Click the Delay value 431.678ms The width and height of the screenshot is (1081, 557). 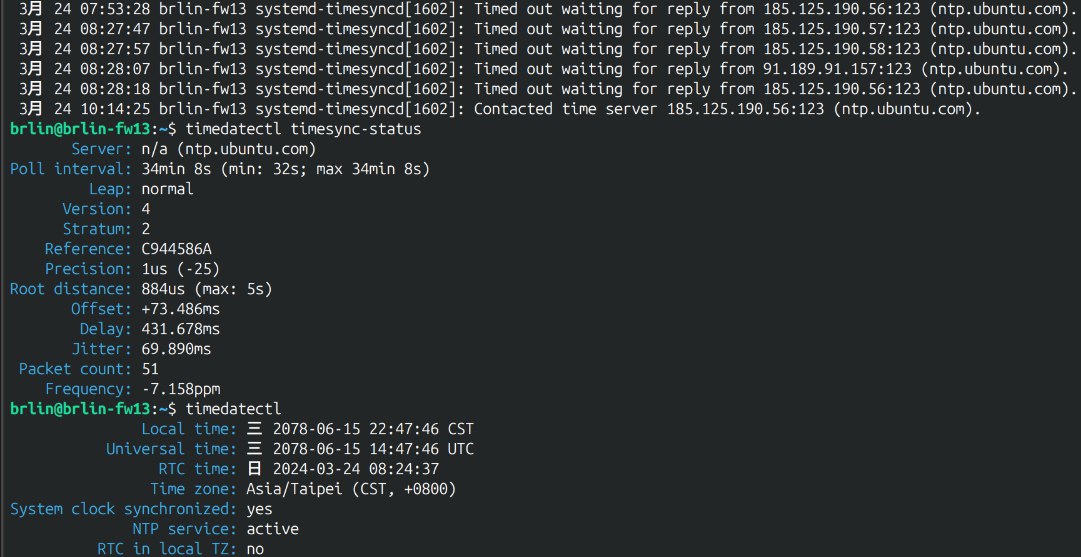point(181,329)
